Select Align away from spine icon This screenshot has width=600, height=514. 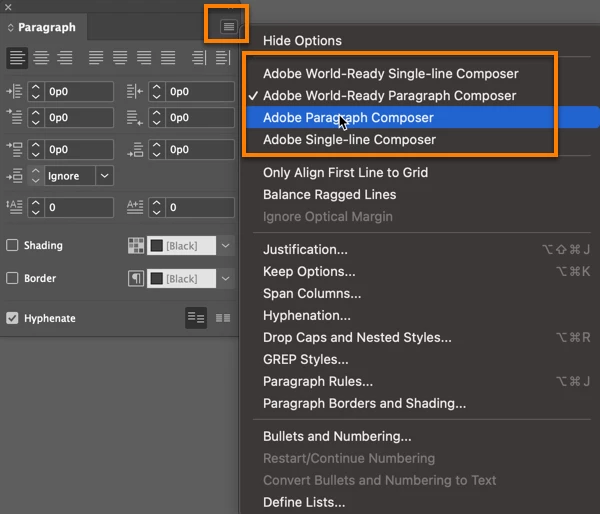tap(223, 58)
